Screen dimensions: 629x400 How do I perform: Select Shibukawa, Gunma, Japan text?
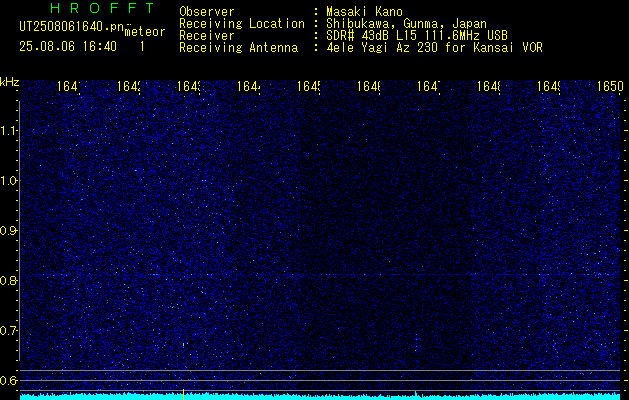406,24
